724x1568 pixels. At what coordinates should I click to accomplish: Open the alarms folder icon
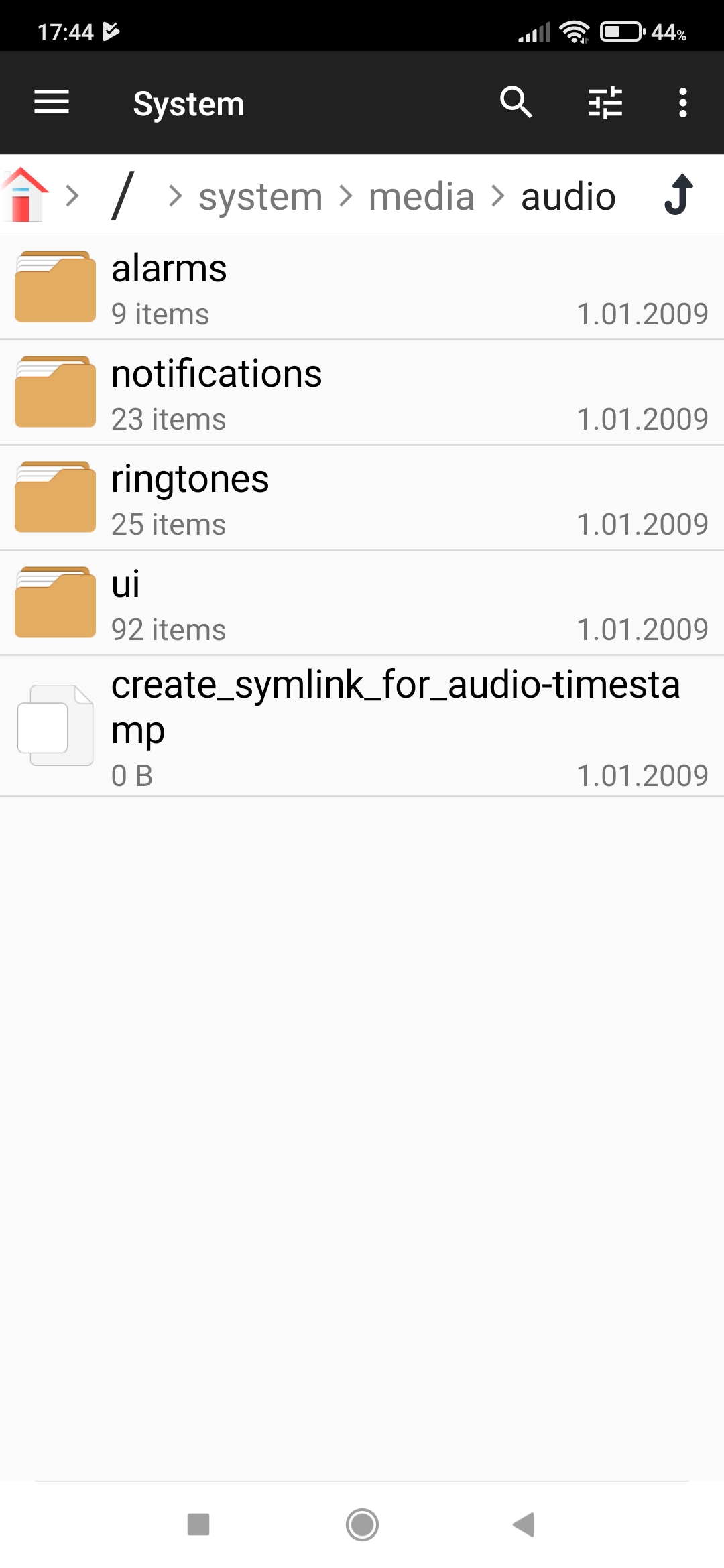pos(55,287)
